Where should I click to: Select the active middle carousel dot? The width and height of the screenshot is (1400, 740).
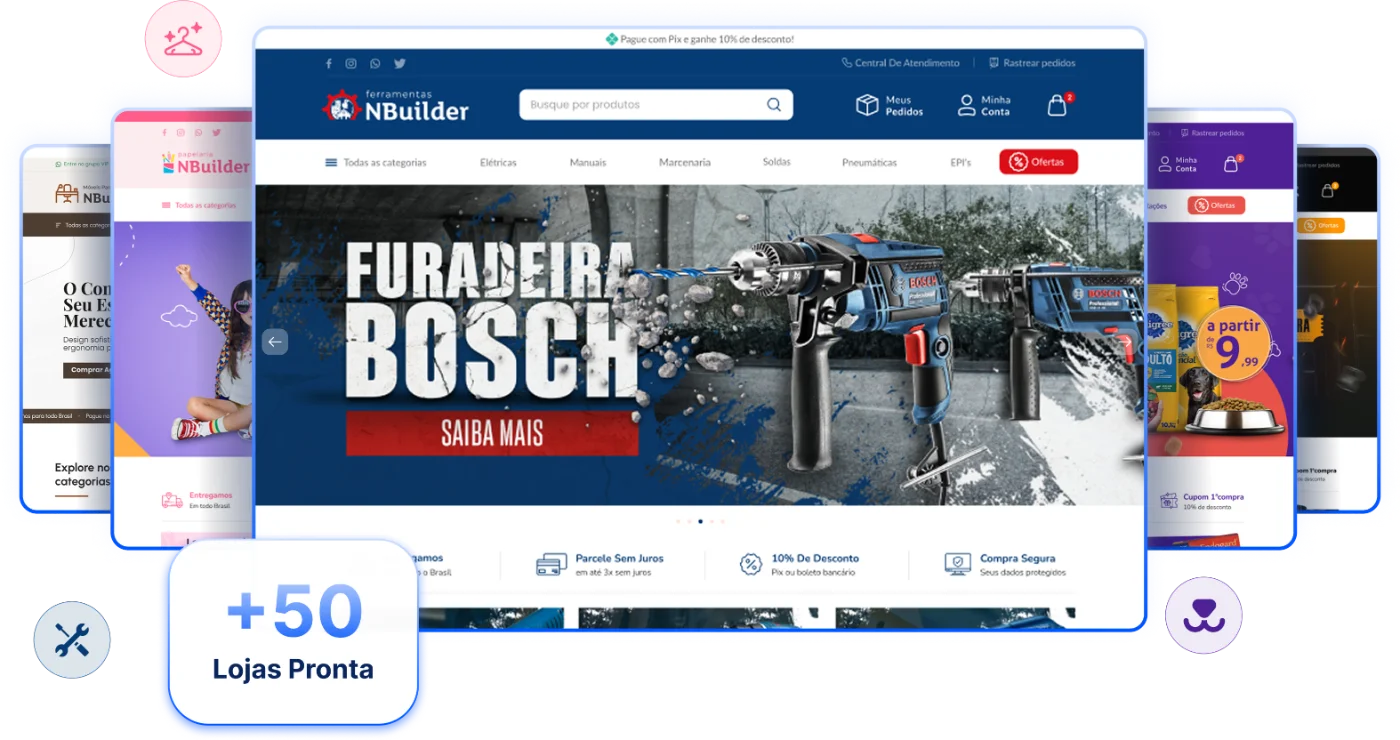click(700, 521)
